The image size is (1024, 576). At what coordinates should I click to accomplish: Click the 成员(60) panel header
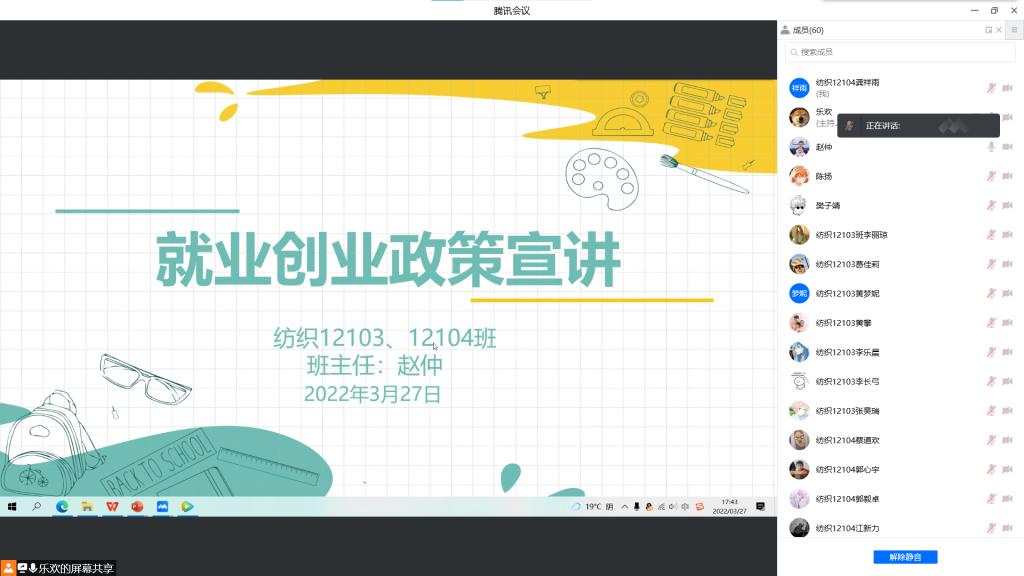(808, 30)
